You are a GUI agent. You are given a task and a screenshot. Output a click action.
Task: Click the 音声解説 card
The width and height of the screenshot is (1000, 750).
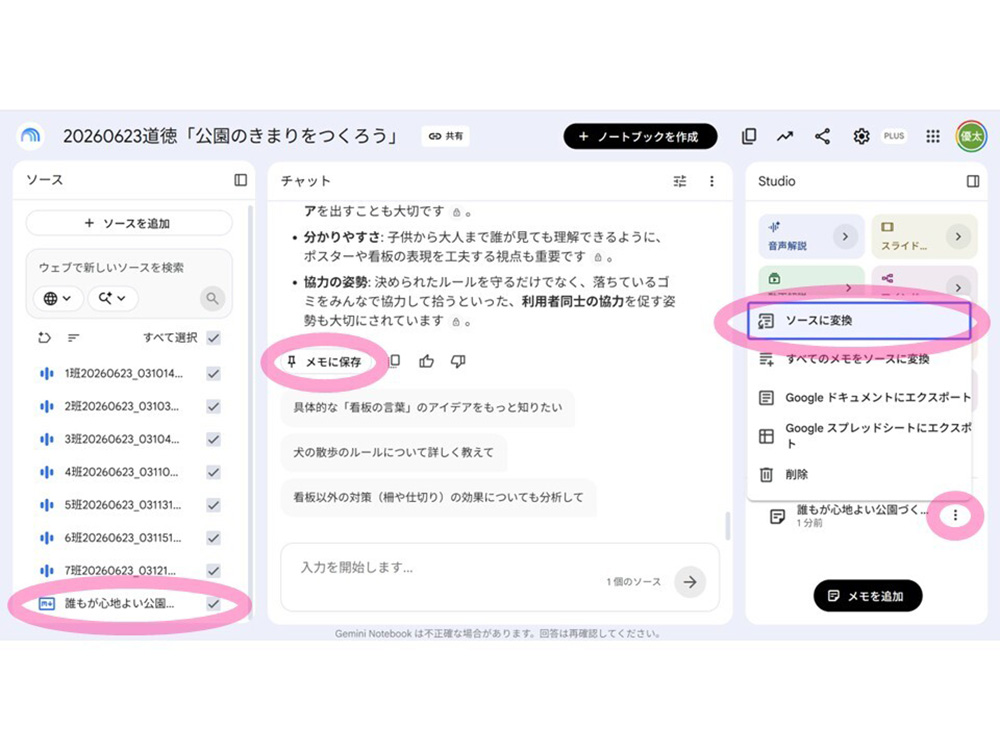811,237
